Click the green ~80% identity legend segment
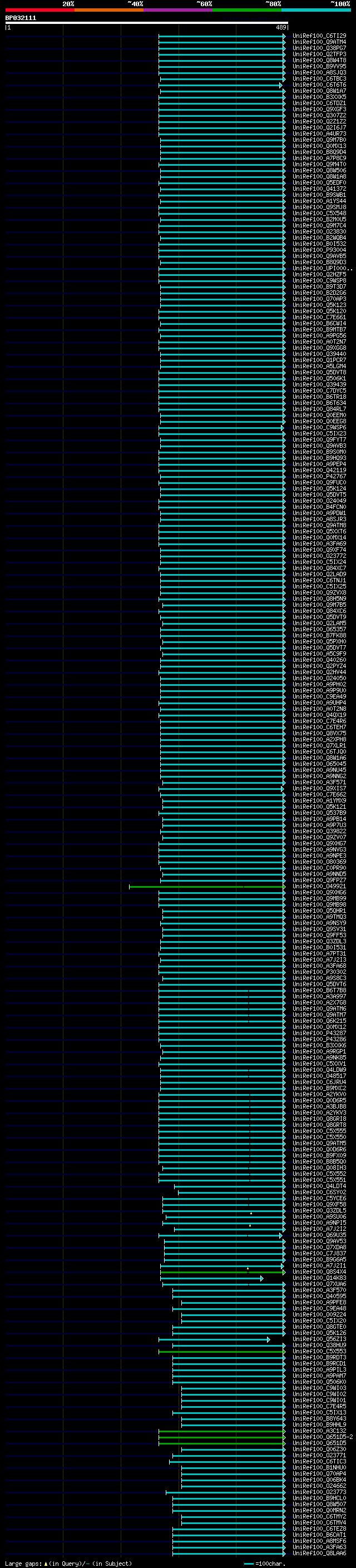 pos(247,10)
